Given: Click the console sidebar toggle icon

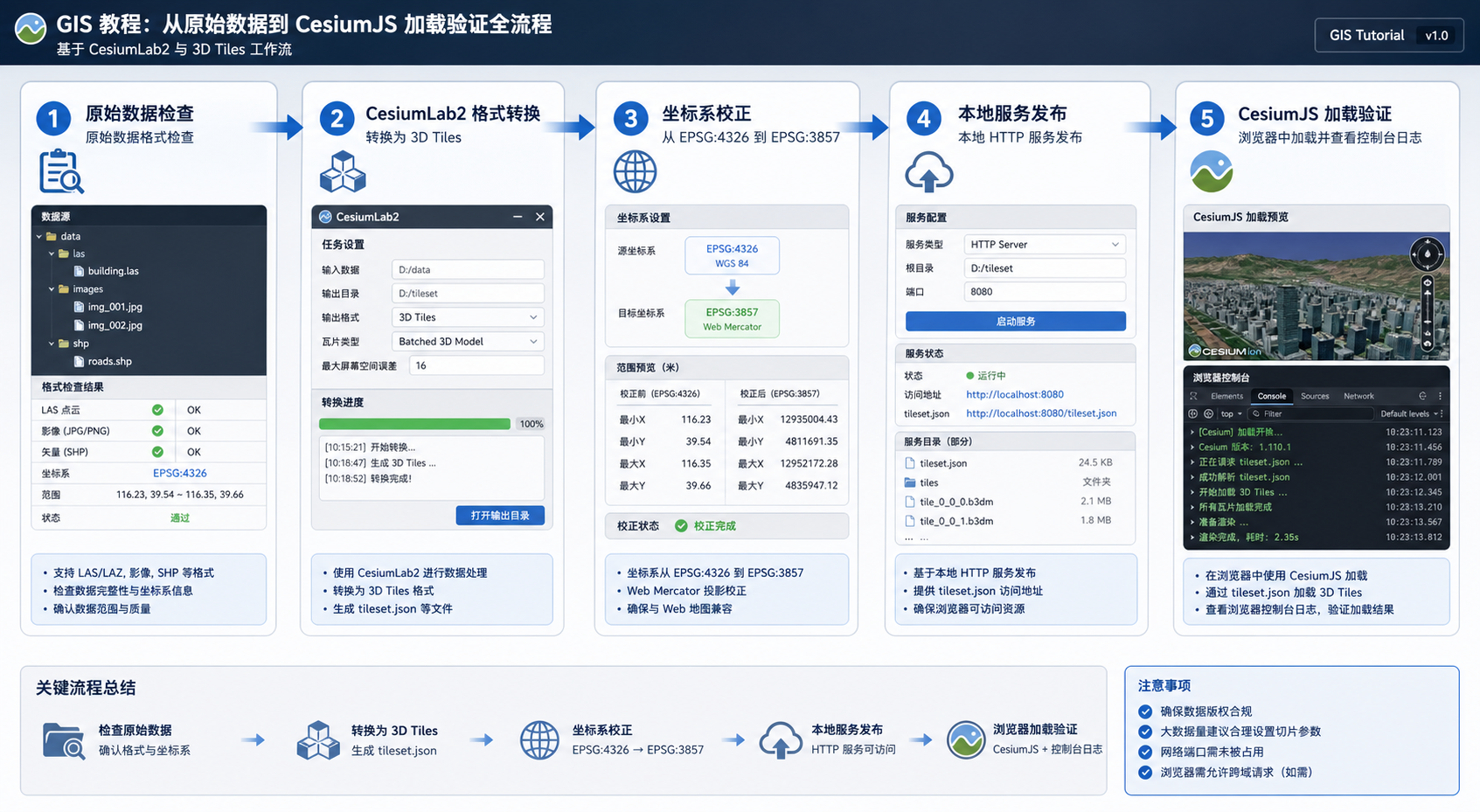Looking at the screenshot, I should coord(1193,413).
